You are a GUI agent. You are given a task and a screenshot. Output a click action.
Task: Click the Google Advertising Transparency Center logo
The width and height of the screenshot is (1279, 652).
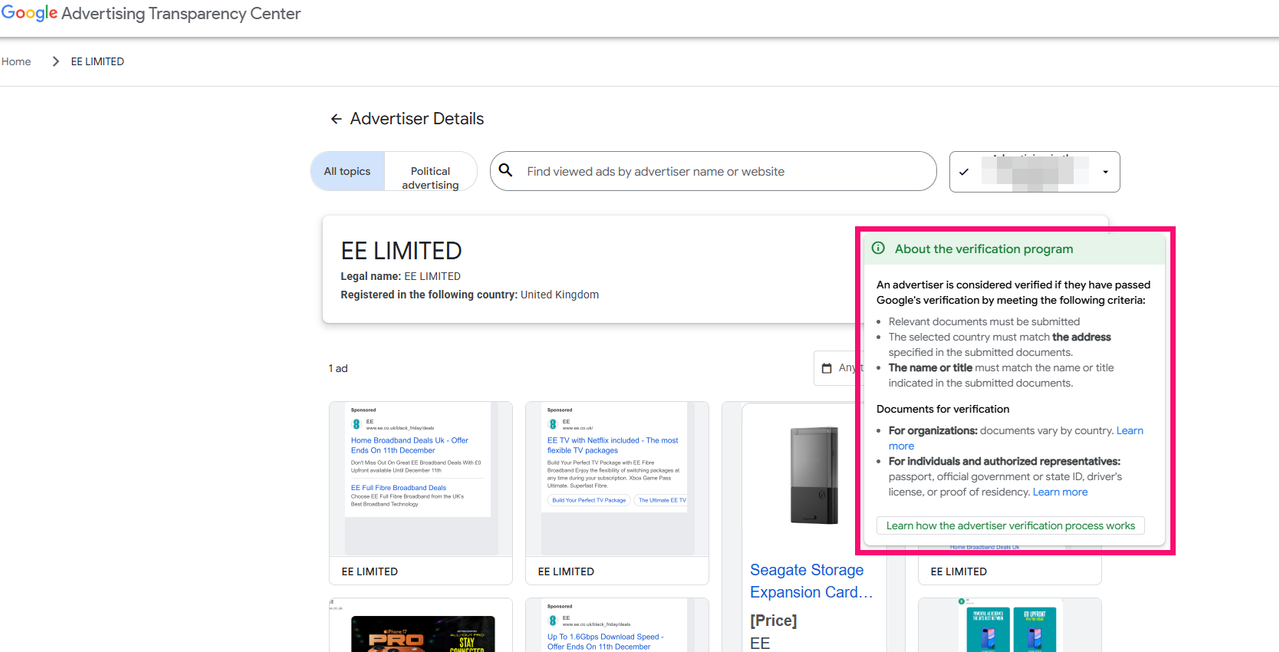pyautogui.click(x=151, y=14)
